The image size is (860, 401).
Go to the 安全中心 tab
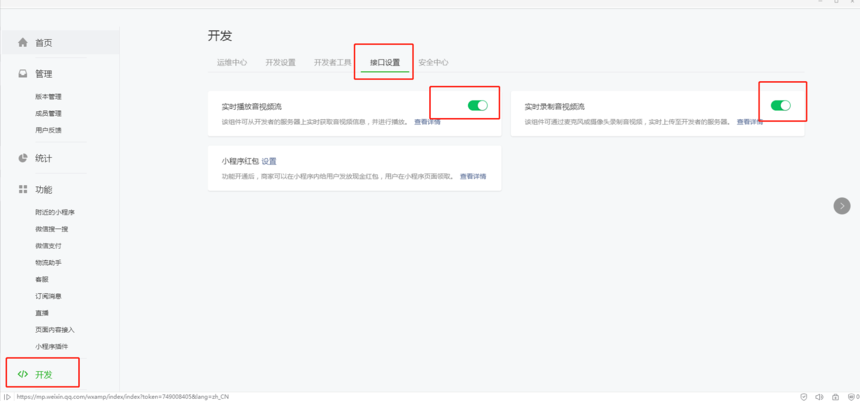(433, 62)
